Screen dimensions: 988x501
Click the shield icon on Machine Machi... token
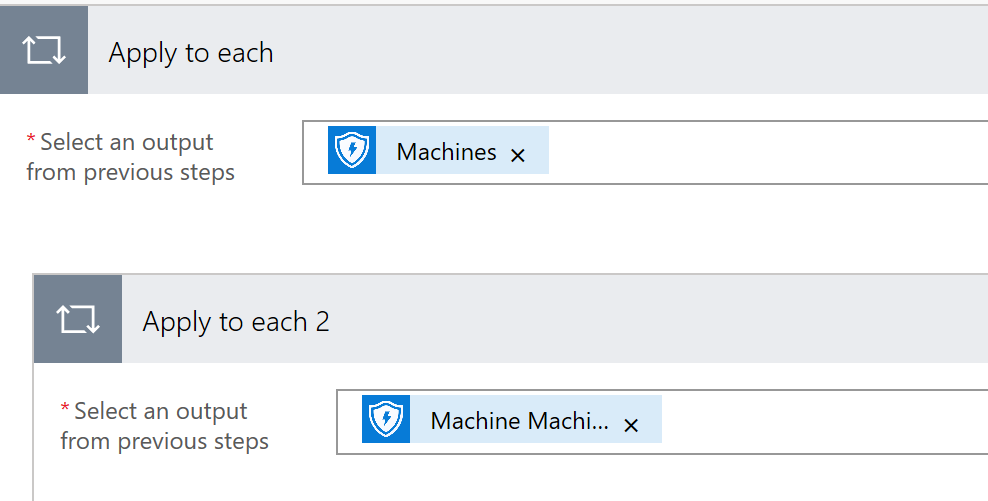click(386, 419)
